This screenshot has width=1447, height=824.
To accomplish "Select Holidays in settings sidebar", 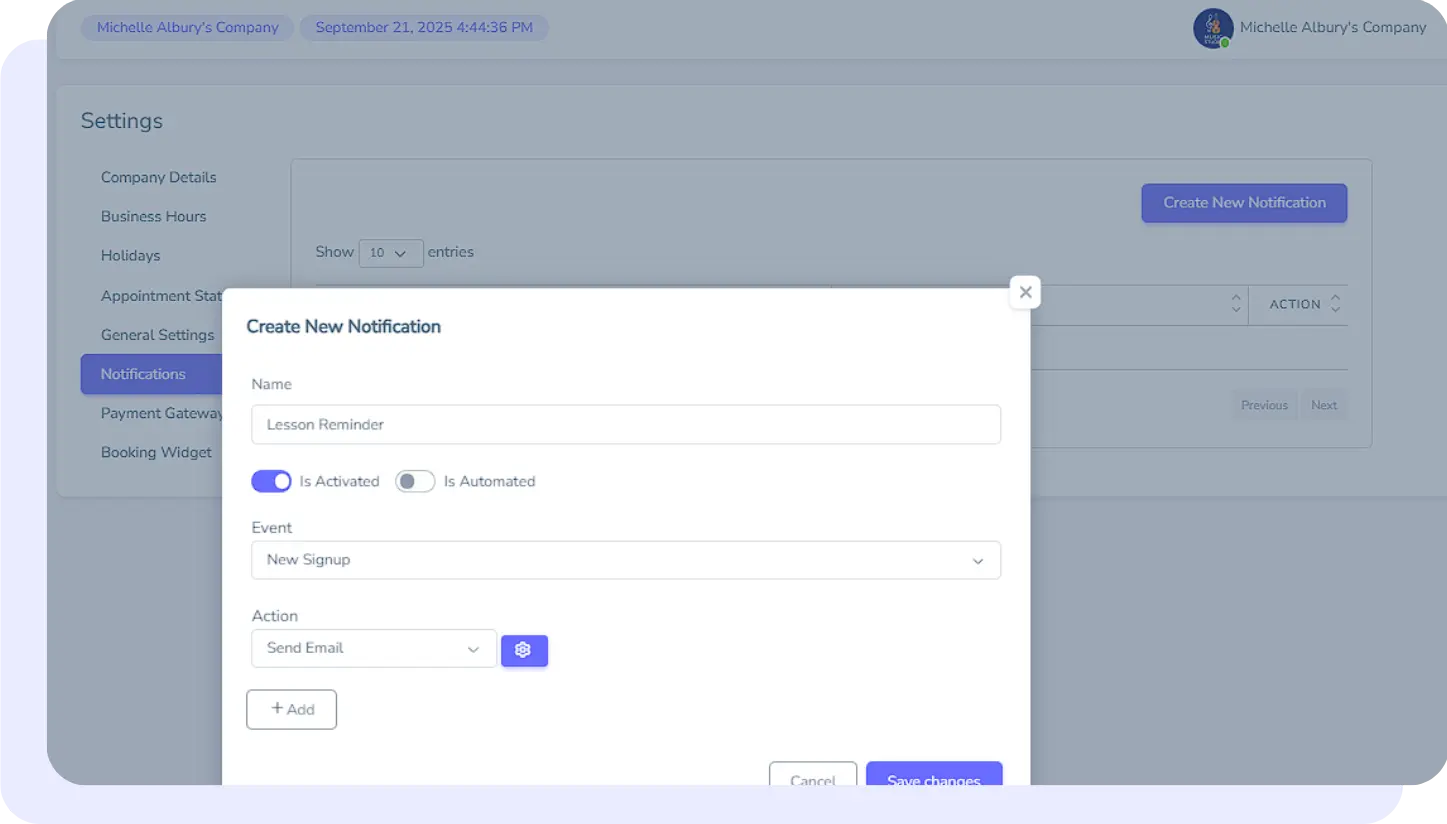I will click(130, 255).
